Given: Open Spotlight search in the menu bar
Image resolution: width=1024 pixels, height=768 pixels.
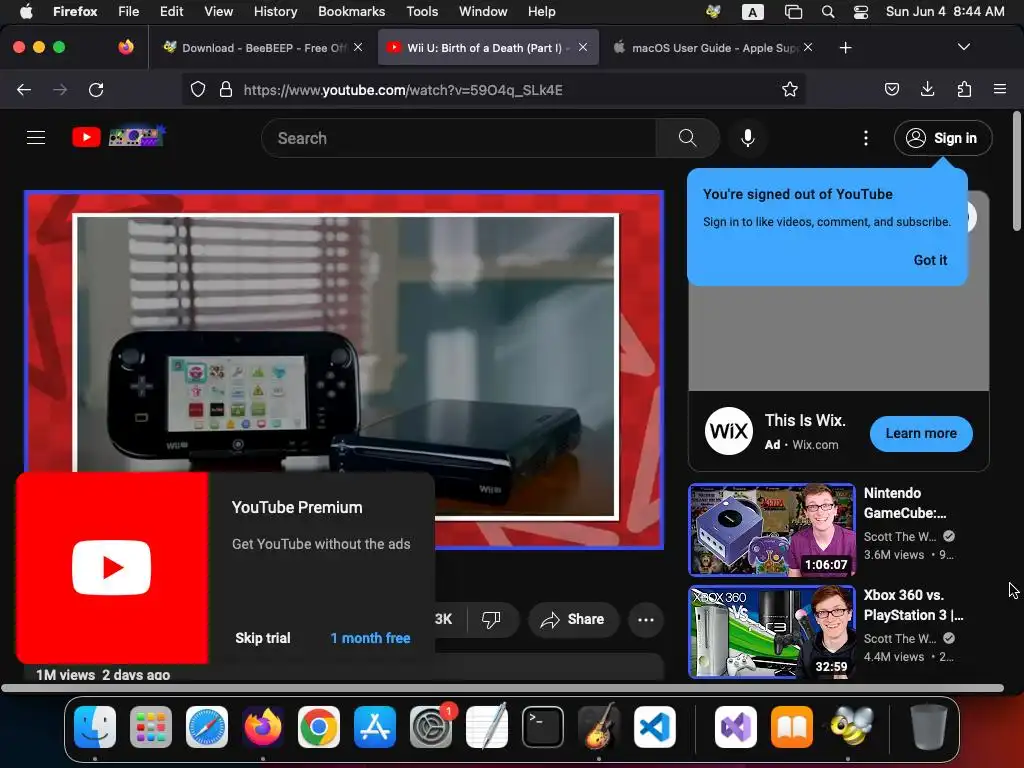Looking at the screenshot, I should point(828,12).
